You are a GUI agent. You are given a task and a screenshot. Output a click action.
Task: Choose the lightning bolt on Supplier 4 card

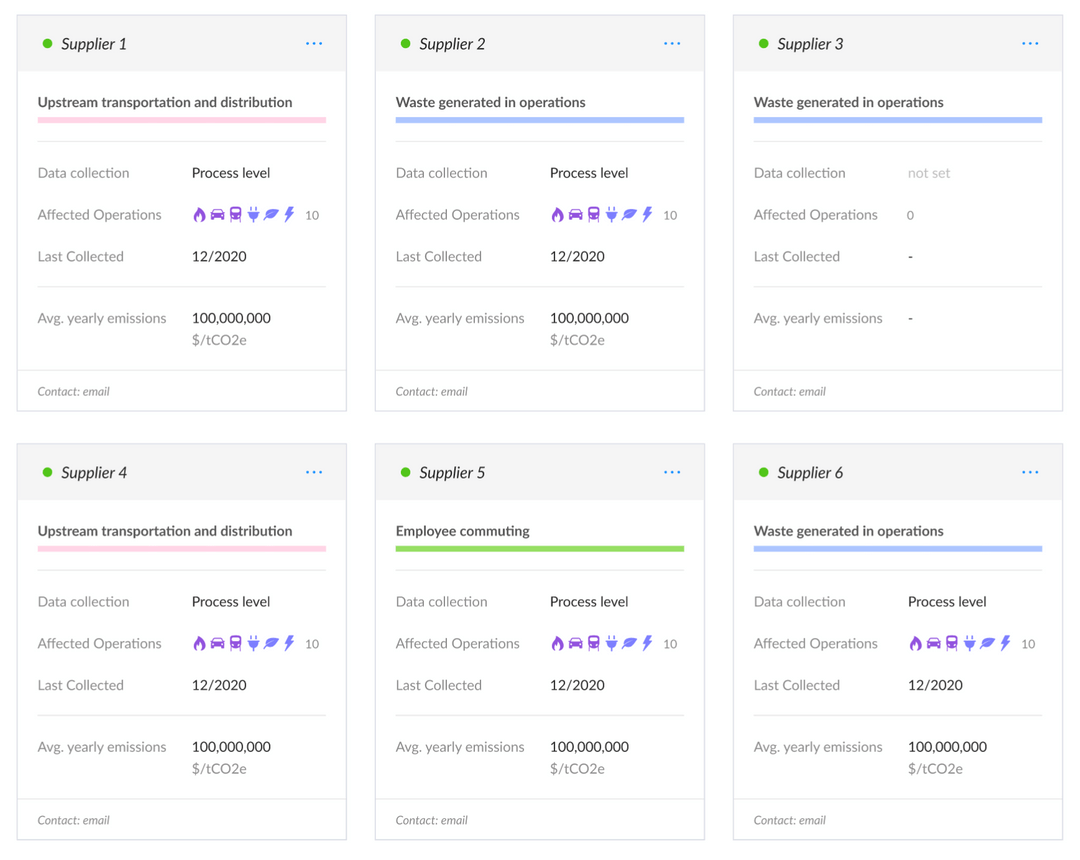pyautogui.click(x=289, y=644)
